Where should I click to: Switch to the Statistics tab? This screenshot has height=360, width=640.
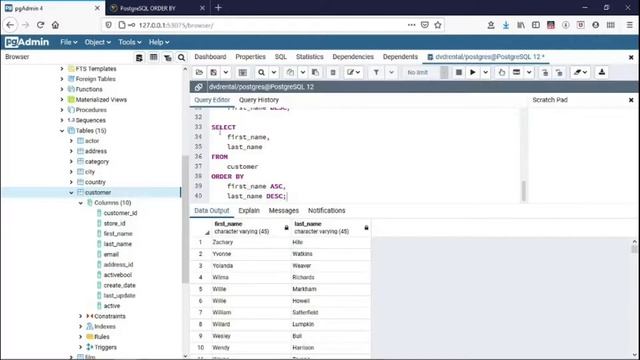(309, 57)
